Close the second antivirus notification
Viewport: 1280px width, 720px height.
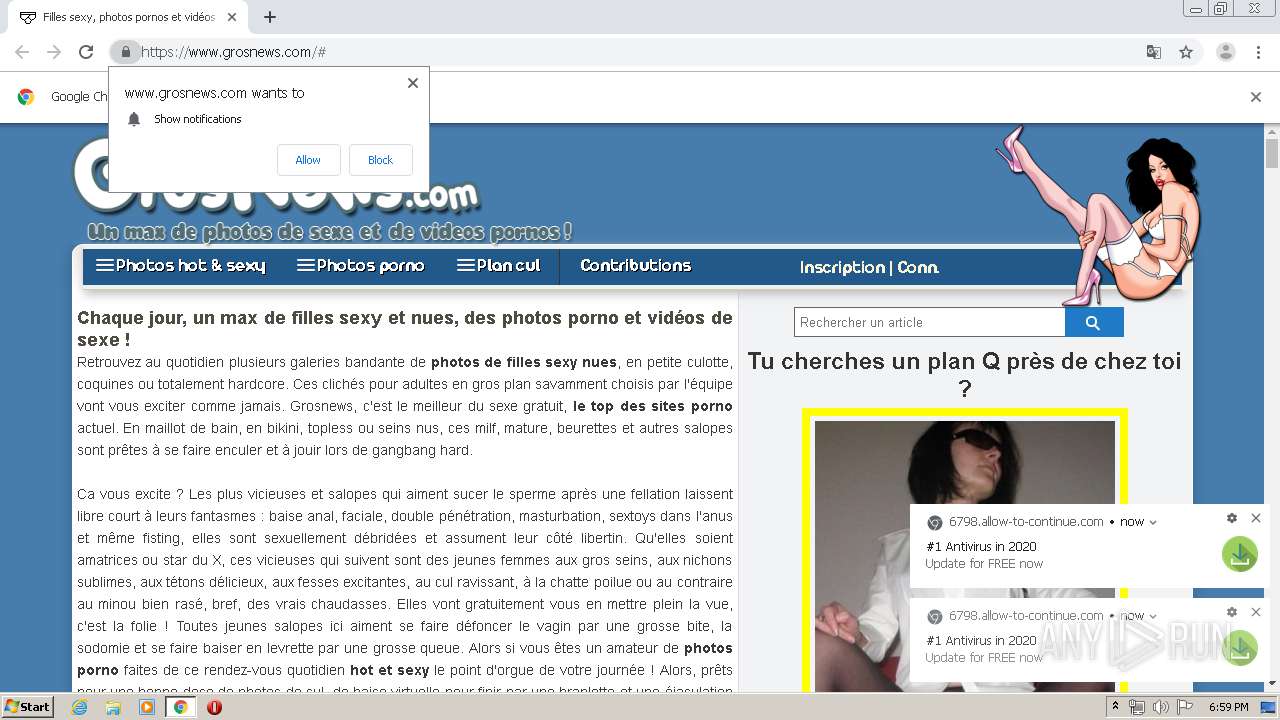(x=1256, y=612)
